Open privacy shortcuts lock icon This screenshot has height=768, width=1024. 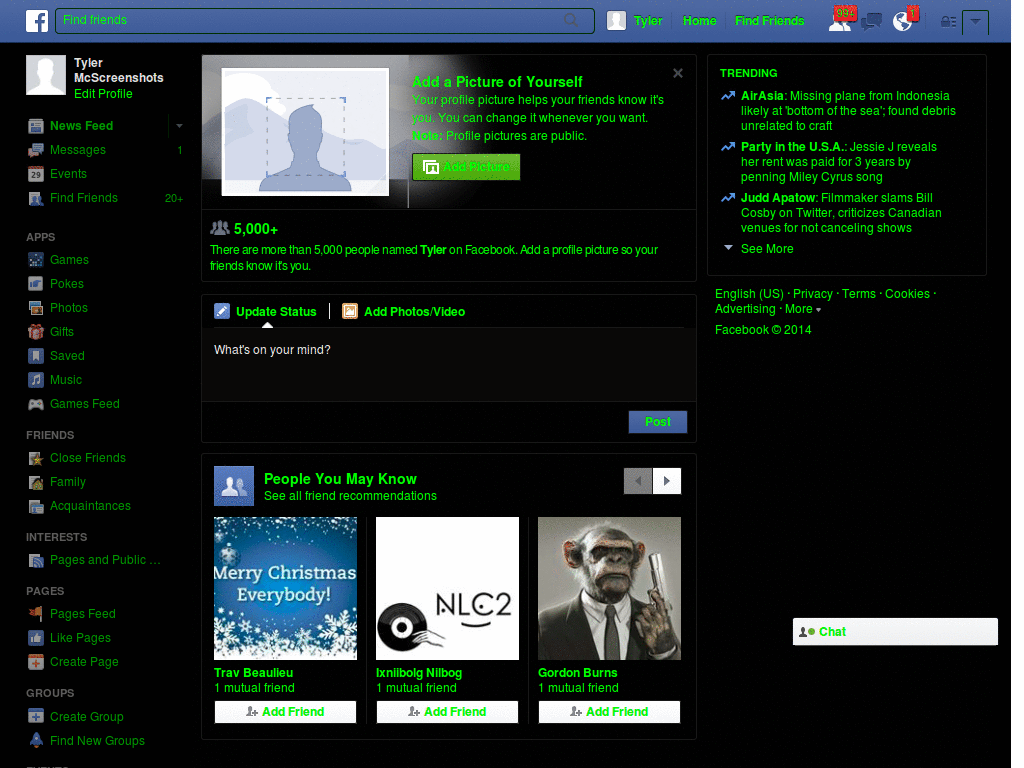[x=948, y=22]
